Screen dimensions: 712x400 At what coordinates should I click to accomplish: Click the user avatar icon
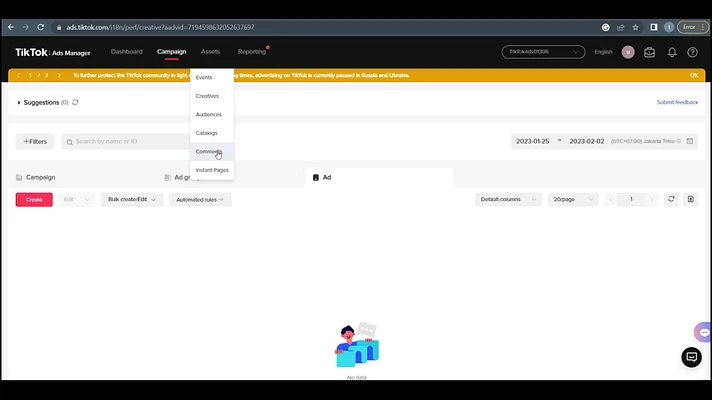628,52
